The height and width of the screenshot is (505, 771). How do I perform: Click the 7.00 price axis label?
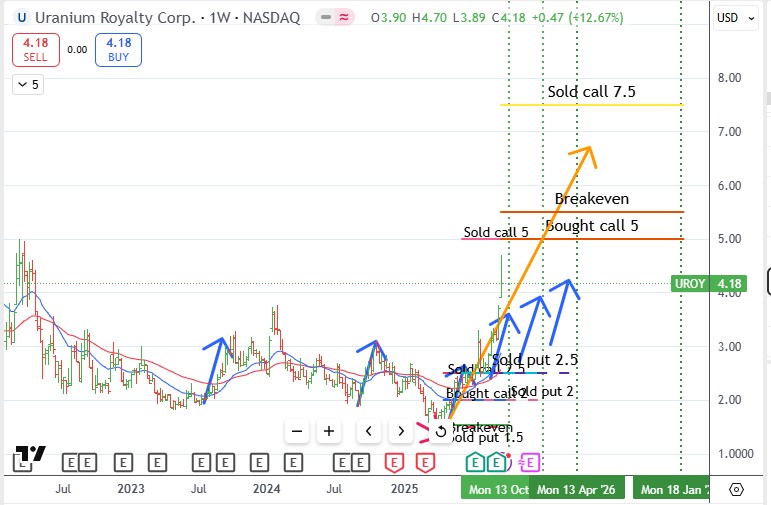729,132
